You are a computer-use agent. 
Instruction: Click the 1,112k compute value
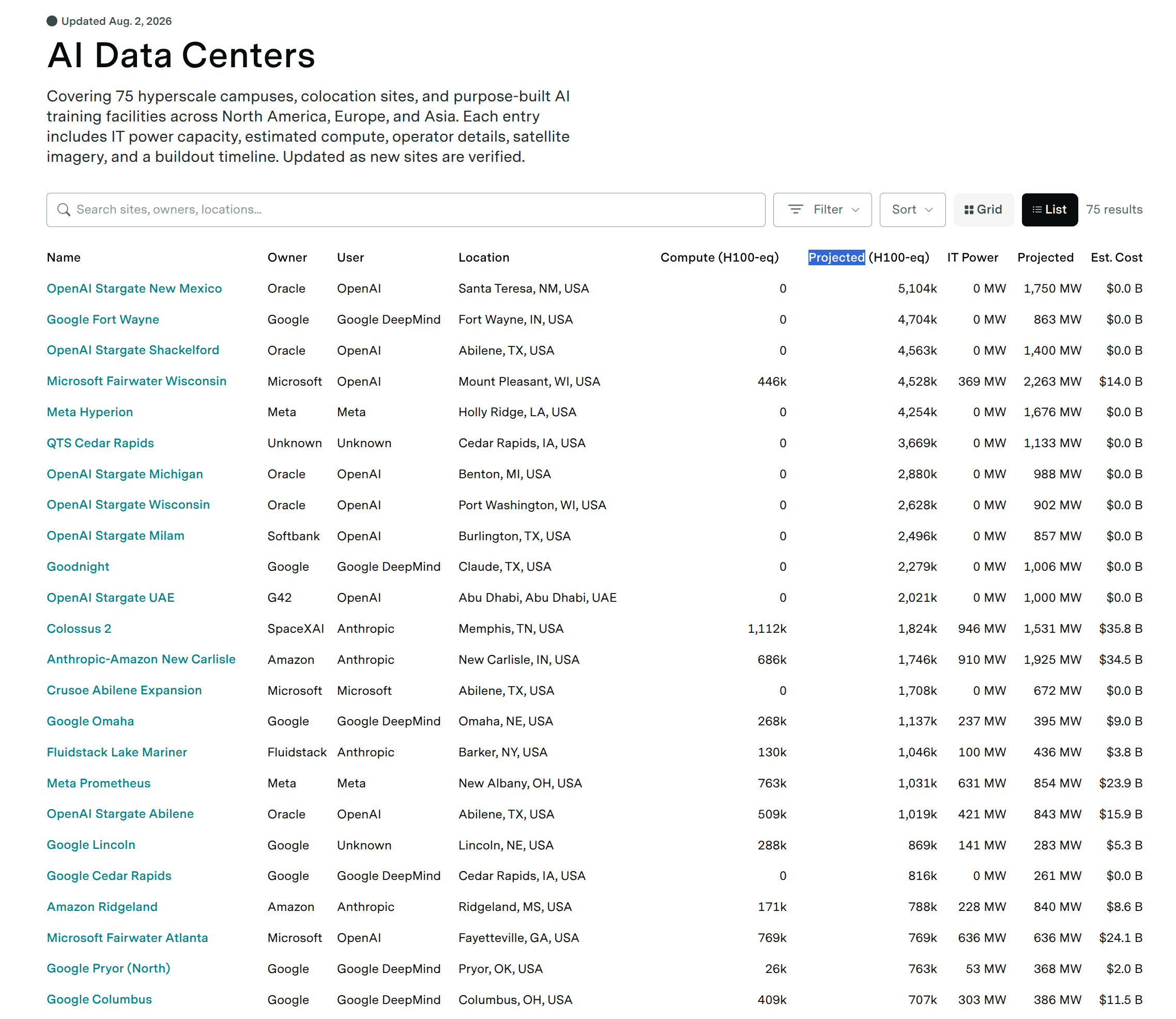pos(767,629)
